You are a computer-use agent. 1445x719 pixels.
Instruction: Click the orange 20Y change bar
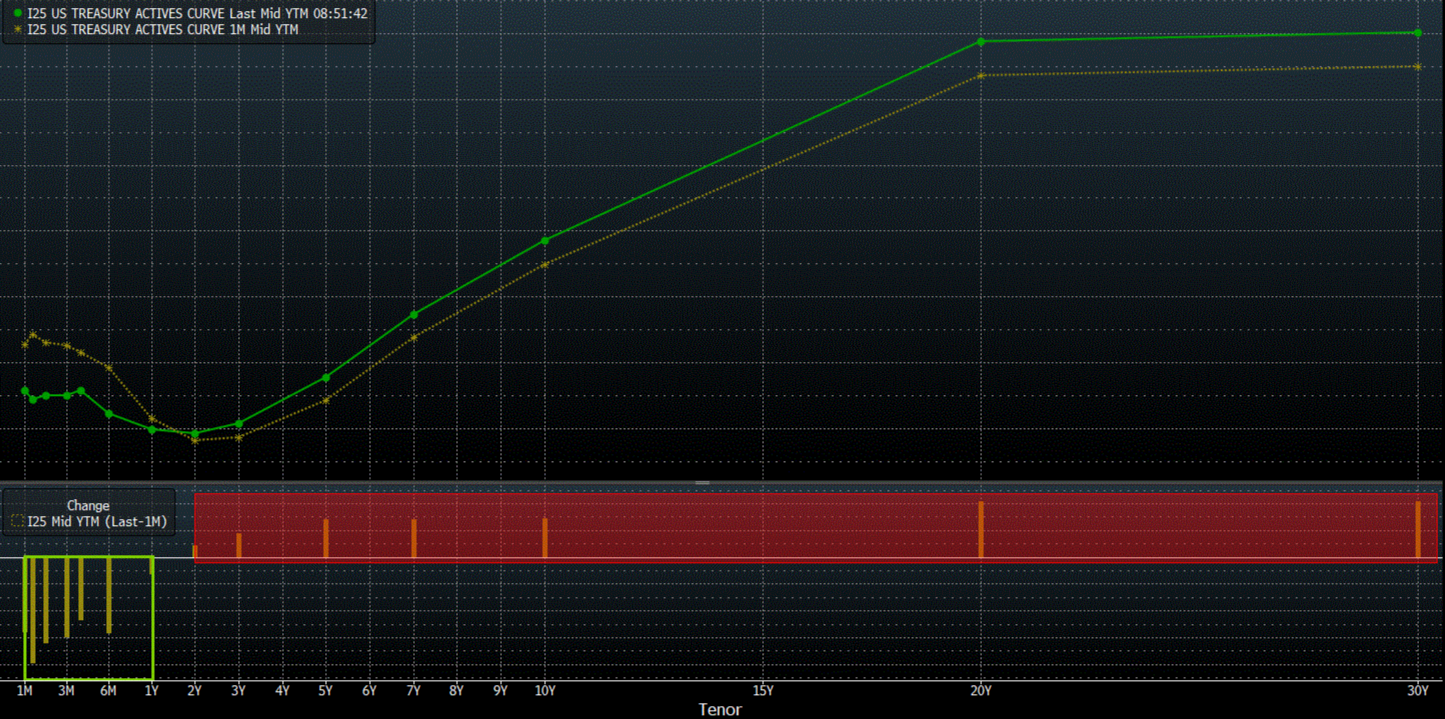[x=981, y=530]
